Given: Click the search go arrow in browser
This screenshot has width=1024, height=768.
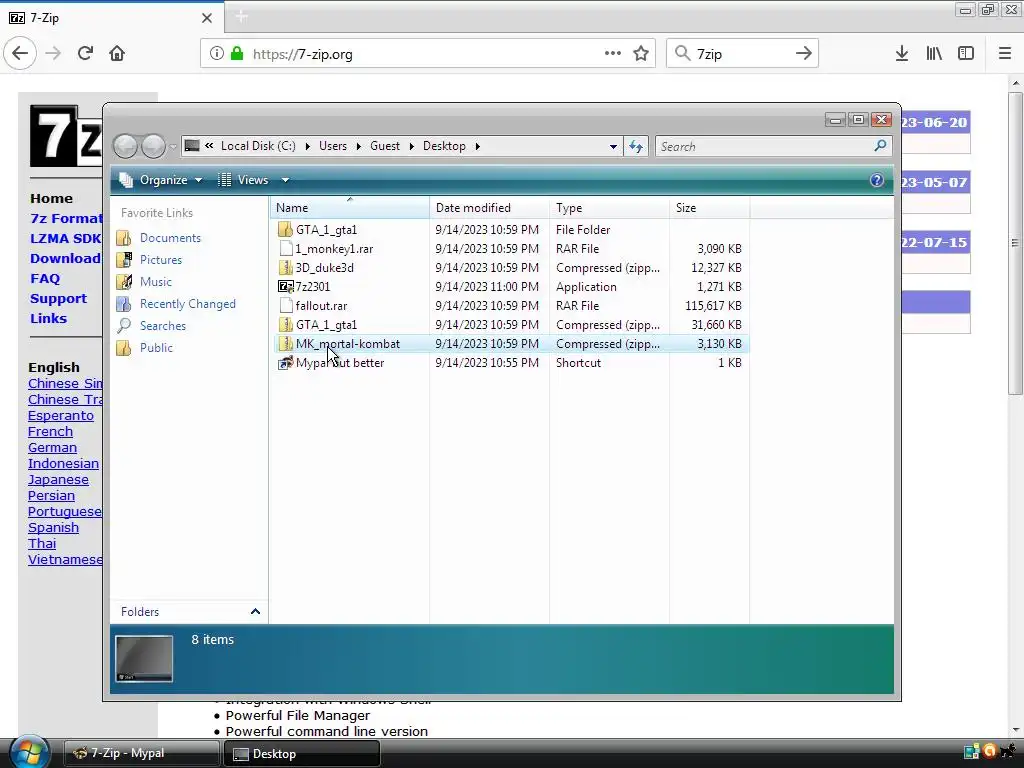Looking at the screenshot, I should (804, 54).
